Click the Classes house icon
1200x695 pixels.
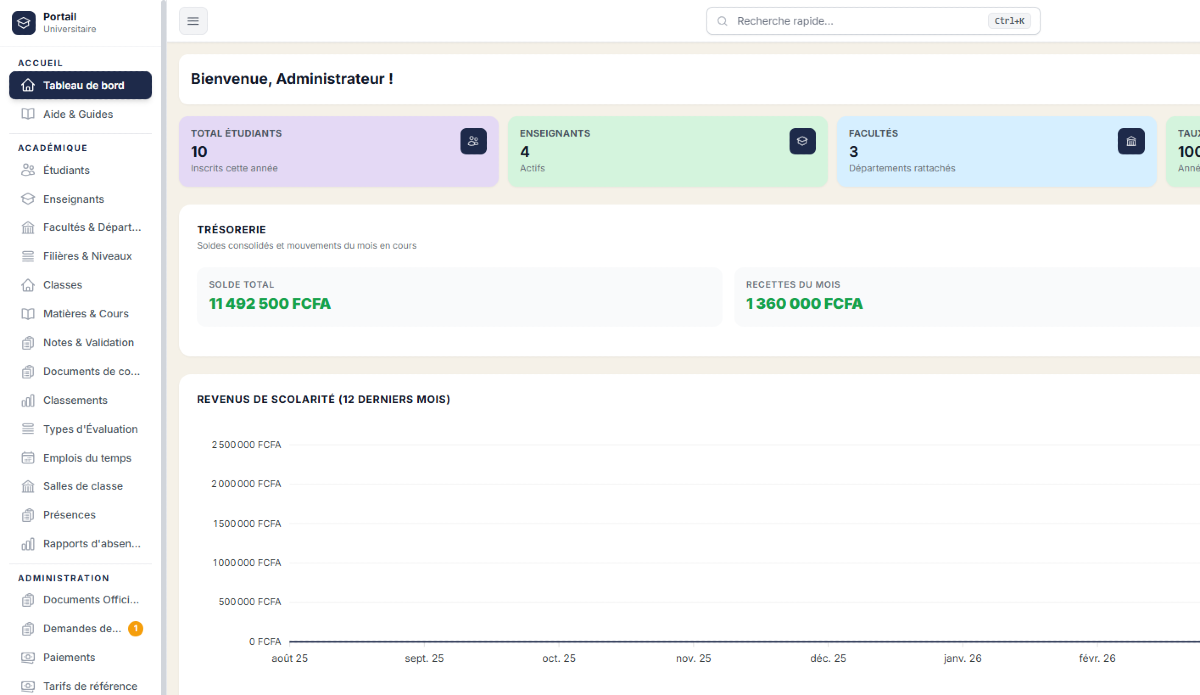[28, 285]
